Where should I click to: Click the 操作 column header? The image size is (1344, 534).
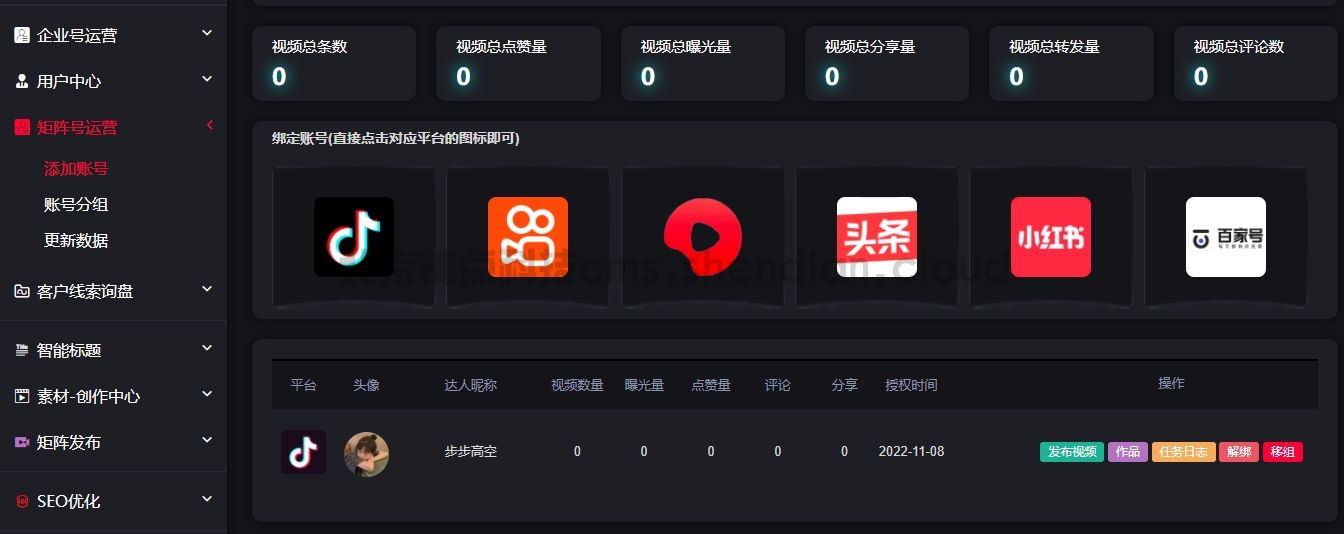point(1171,384)
